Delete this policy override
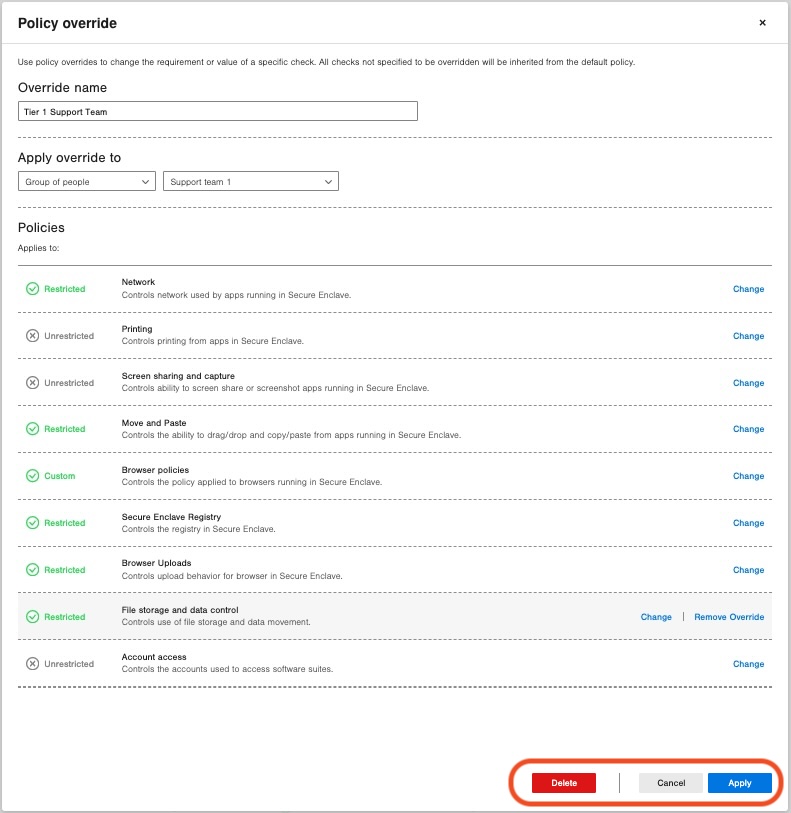 tap(563, 783)
